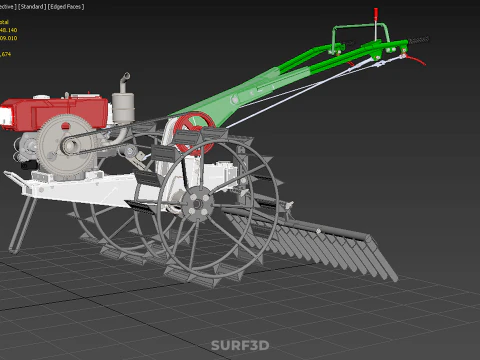Select the red-tipped lever on handlebar
The height and width of the screenshot is (360, 480).
[376, 24]
